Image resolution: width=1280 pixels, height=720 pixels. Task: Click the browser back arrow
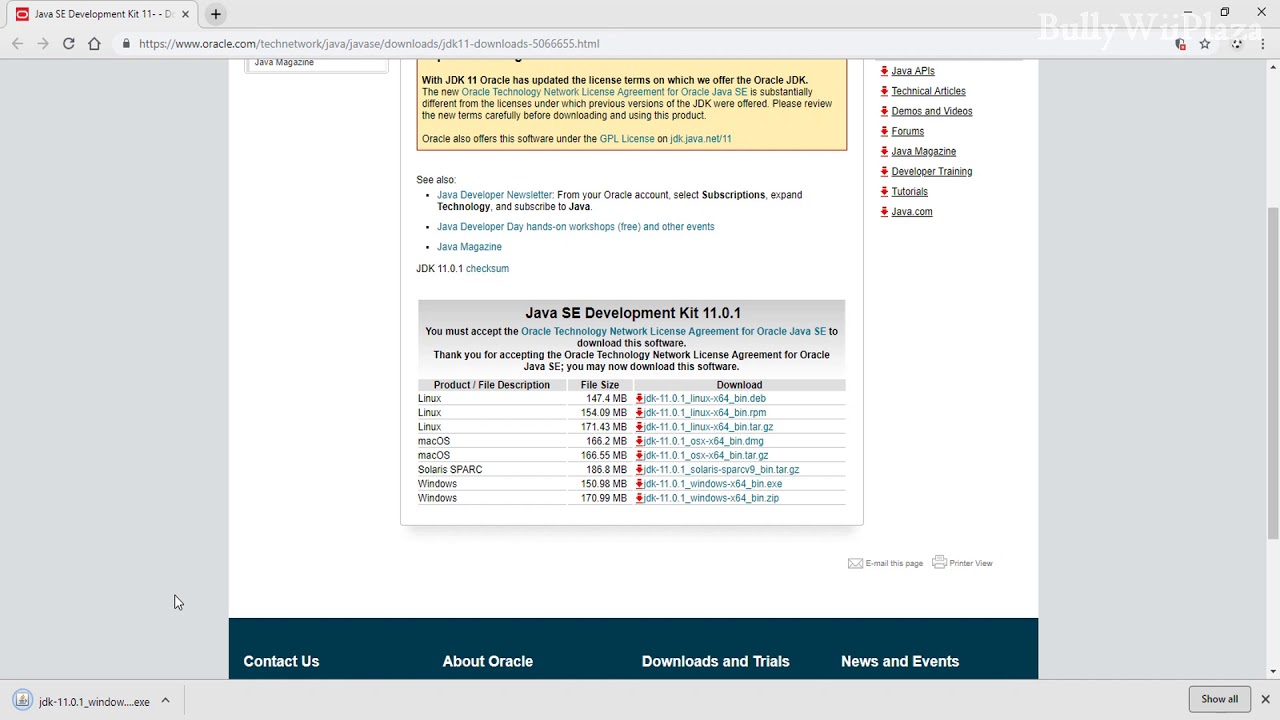[x=17, y=44]
